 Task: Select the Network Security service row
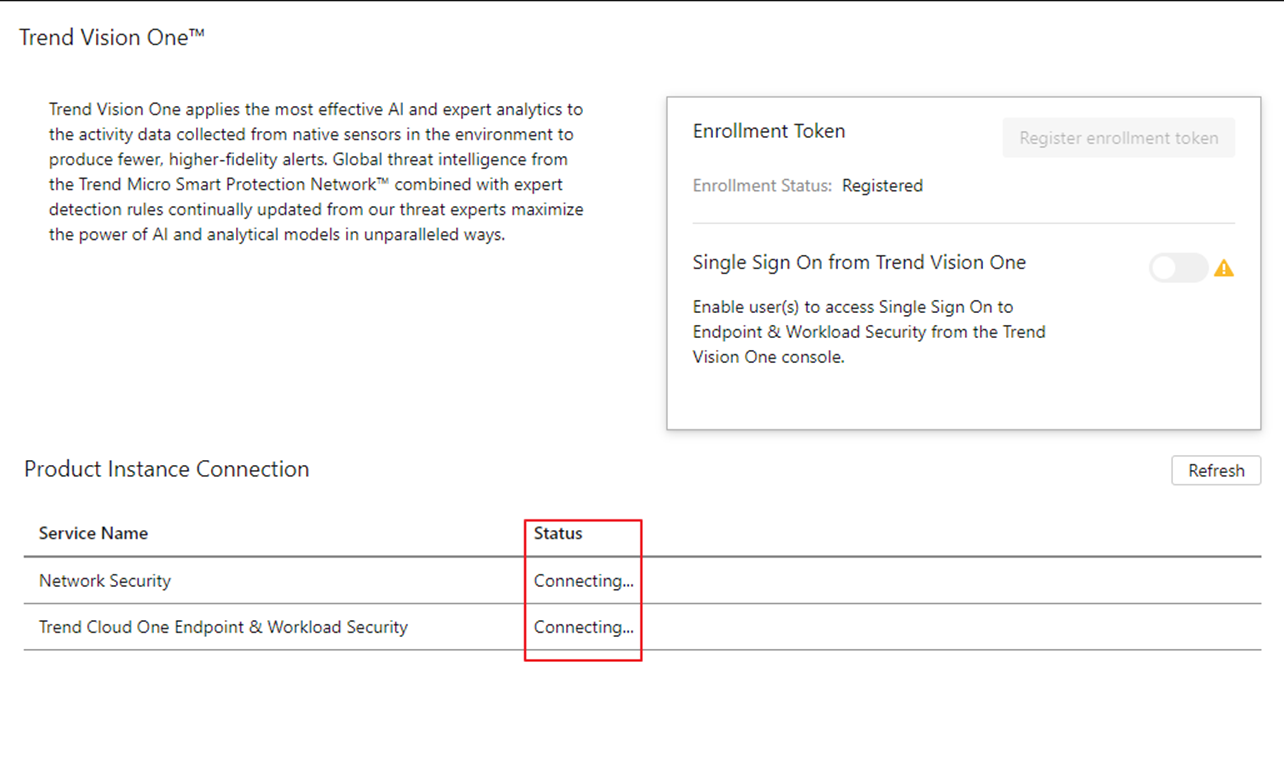pyautogui.click(x=105, y=580)
